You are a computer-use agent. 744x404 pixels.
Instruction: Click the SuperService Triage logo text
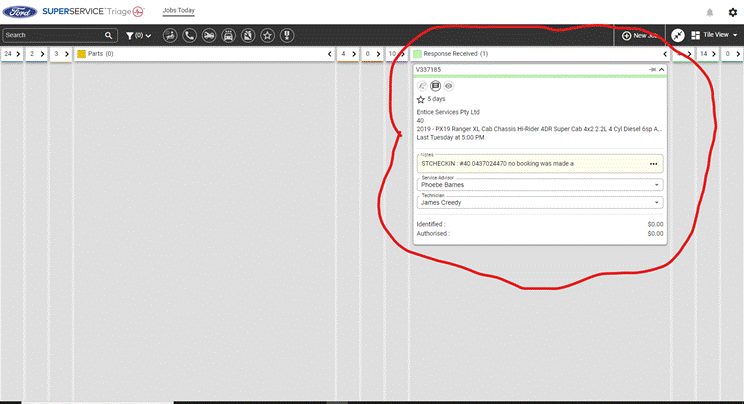point(93,11)
